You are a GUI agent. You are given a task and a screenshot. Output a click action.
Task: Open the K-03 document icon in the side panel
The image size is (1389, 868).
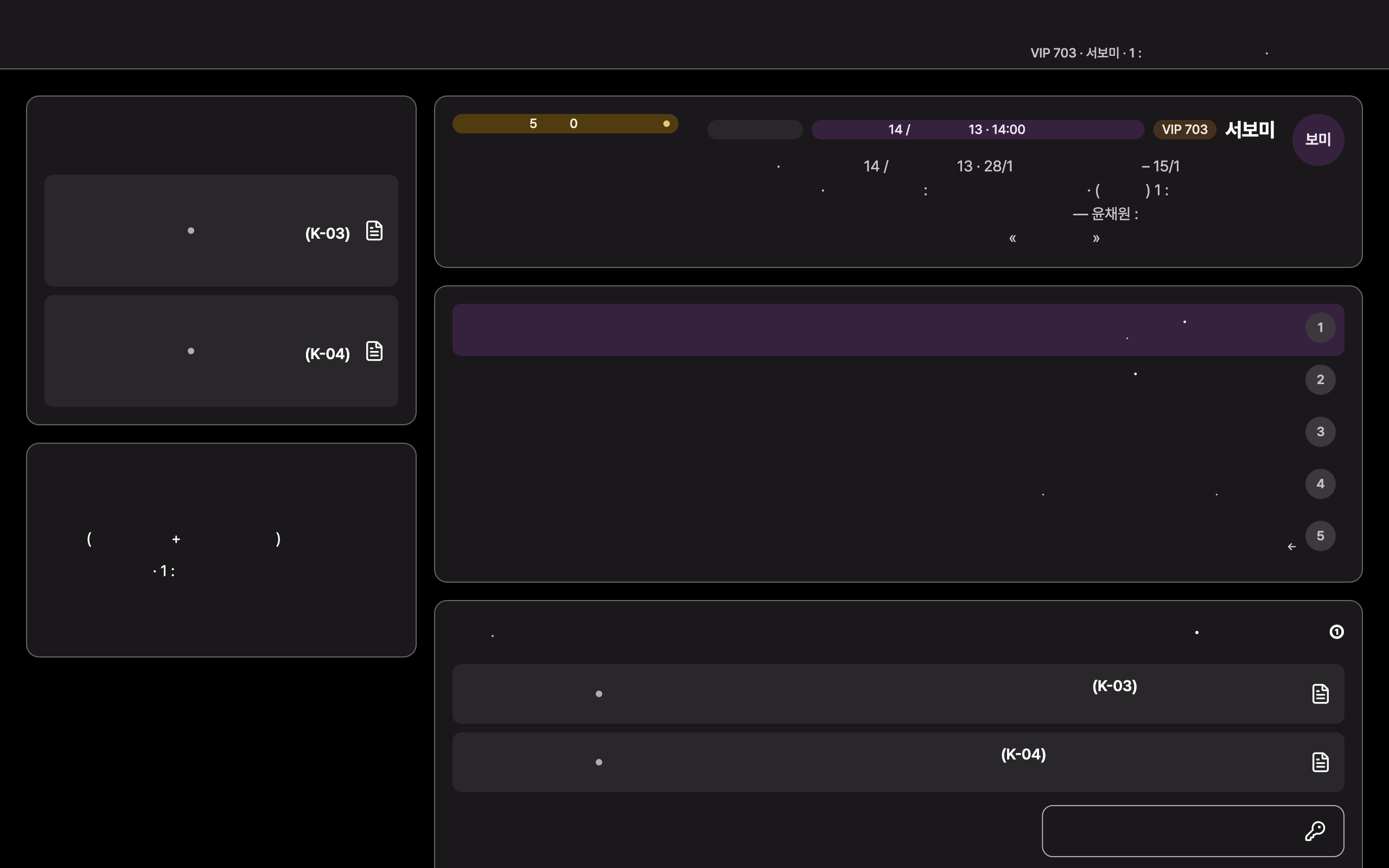(x=374, y=231)
